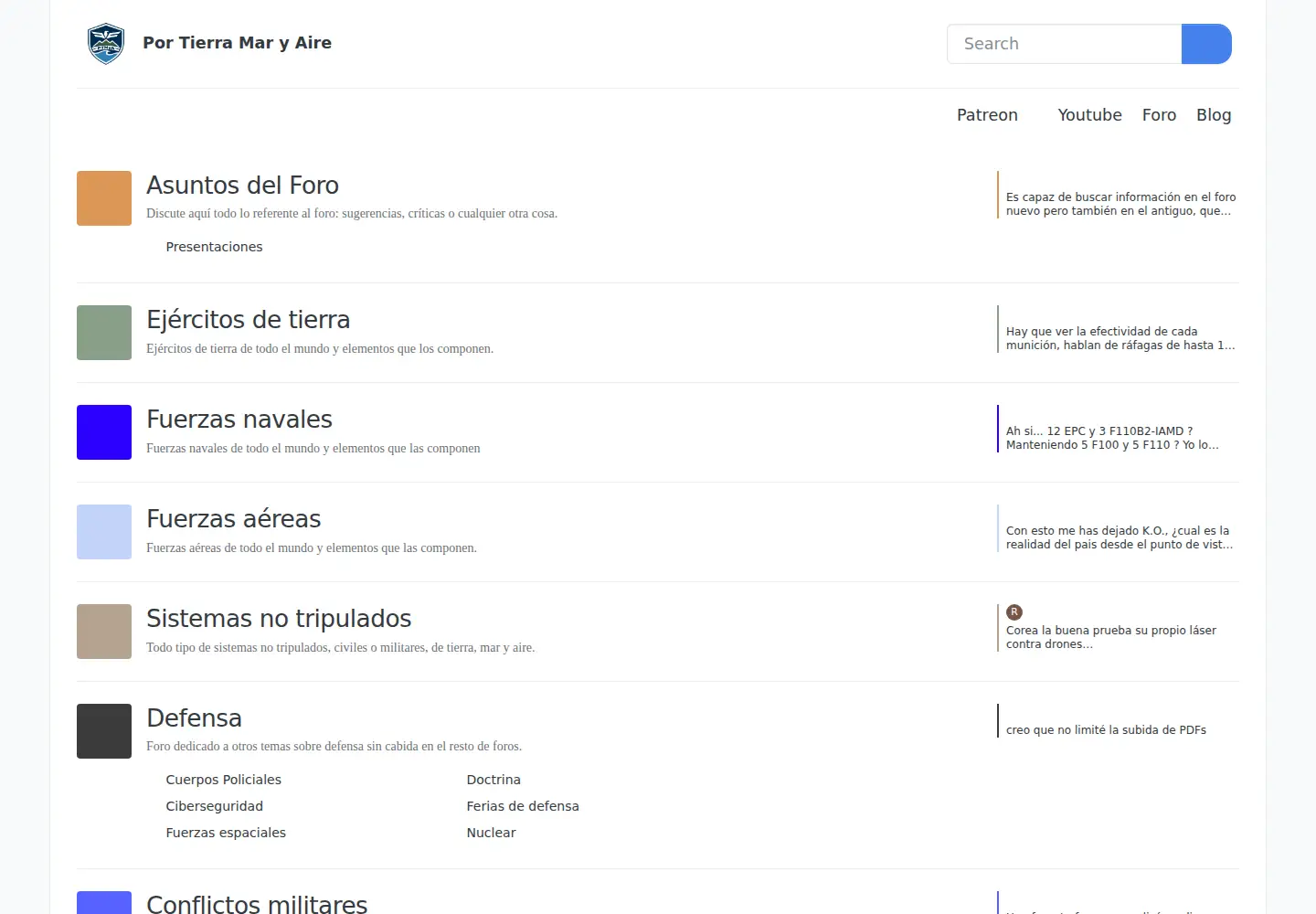Click the R user avatar in Sistemas no tripulados

point(1014,612)
